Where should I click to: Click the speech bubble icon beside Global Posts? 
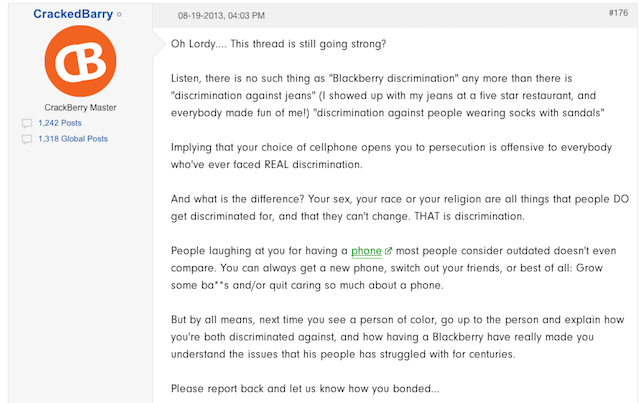27,139
